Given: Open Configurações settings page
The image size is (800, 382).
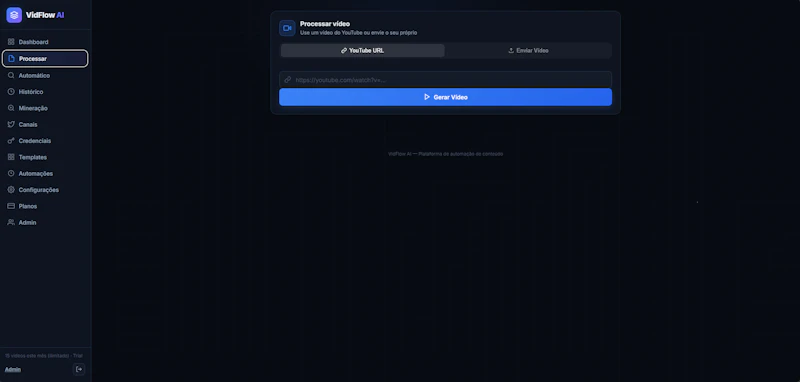Looking at the screenshot, I should [x=45, y=190].
